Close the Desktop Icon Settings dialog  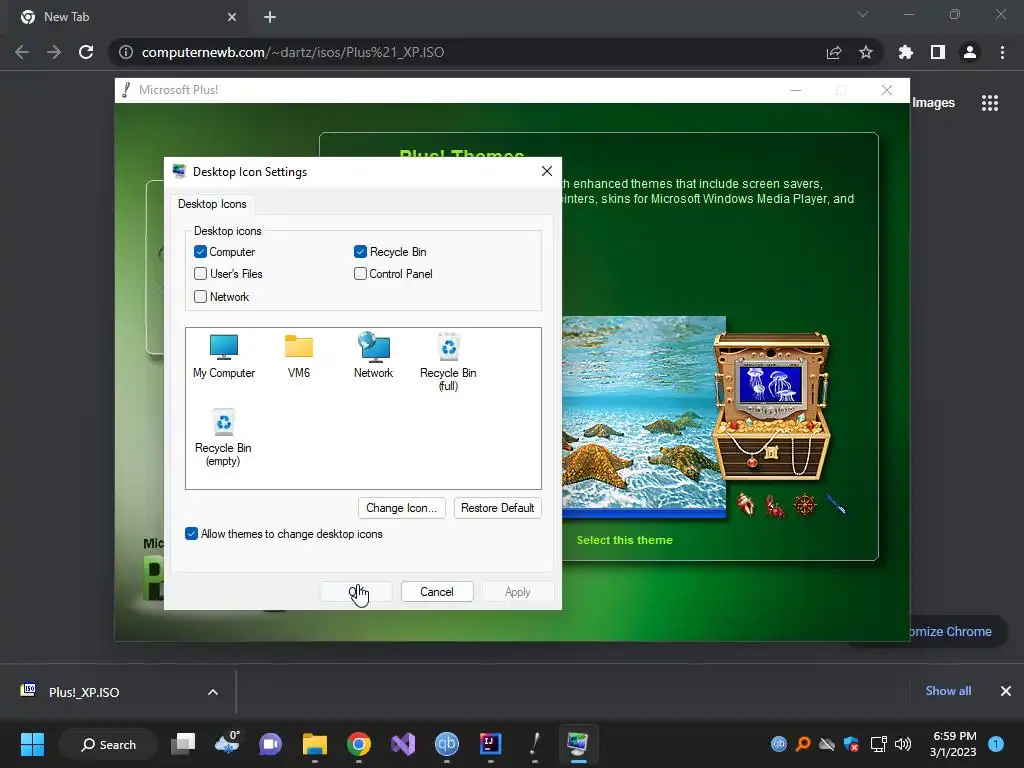547,171
